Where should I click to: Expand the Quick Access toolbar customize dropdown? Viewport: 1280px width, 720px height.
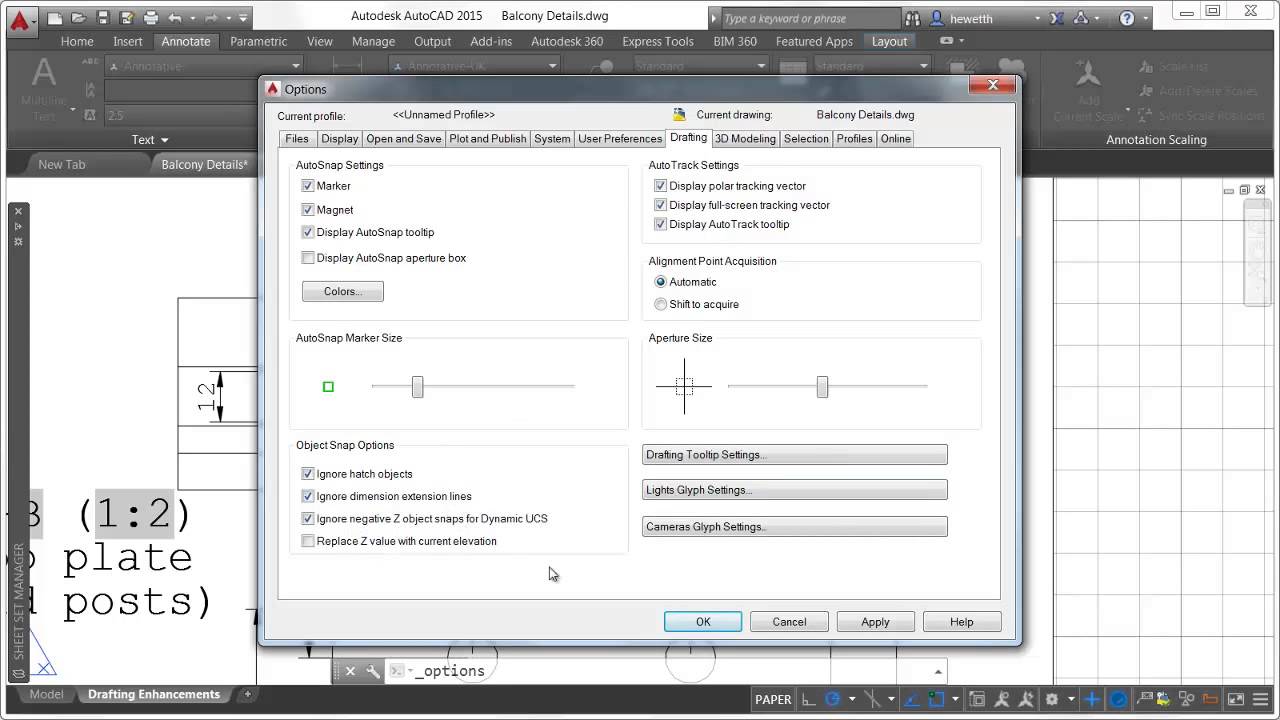click(245, 18)
